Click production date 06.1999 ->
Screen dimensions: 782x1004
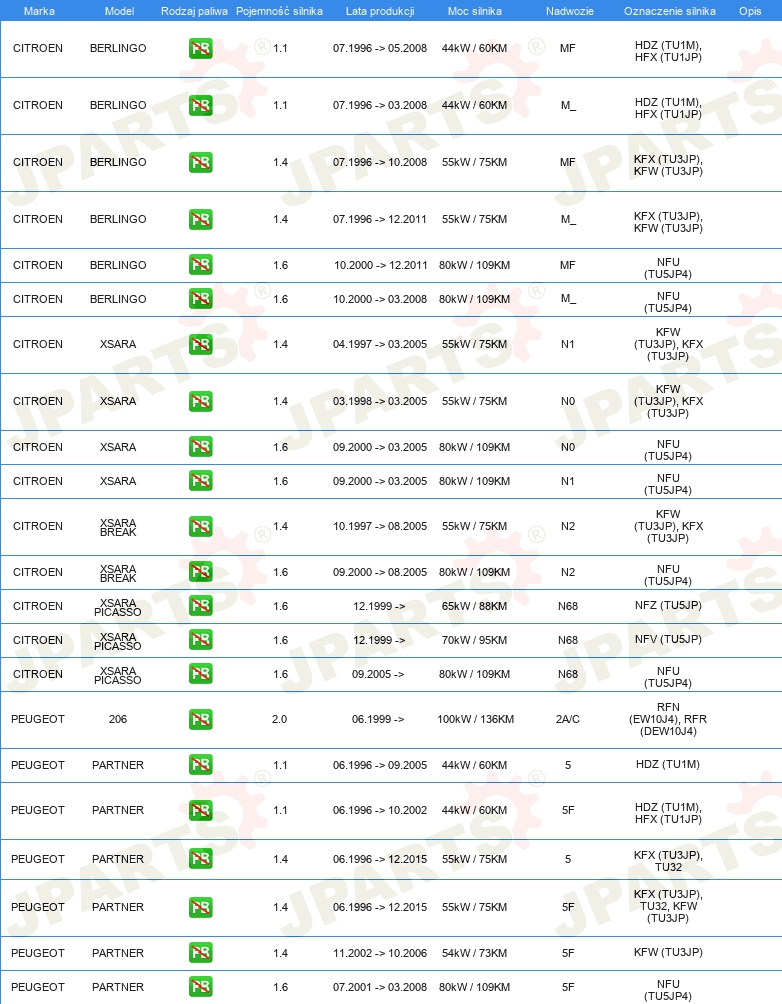click(378, 719)
